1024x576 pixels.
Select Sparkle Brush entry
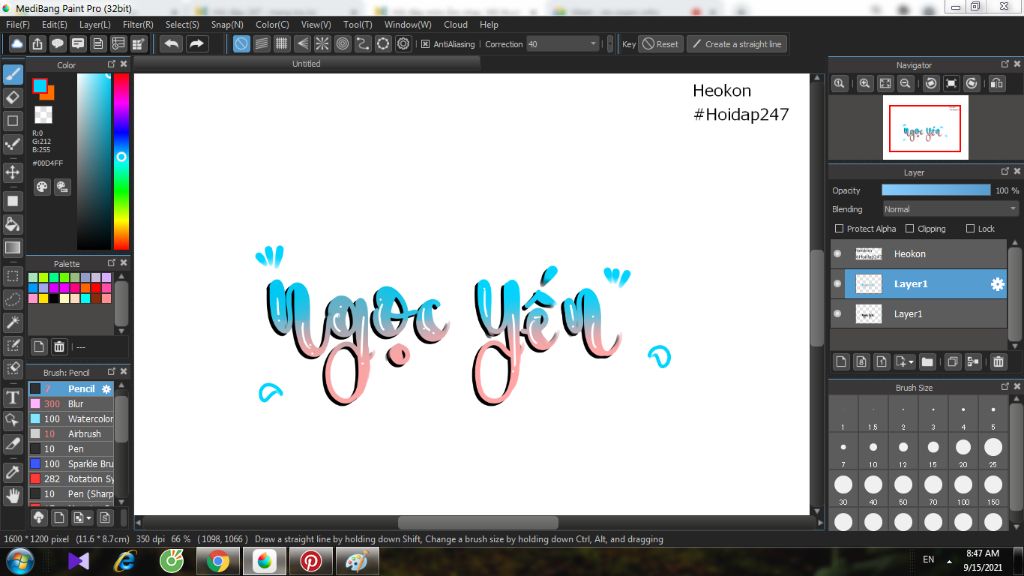click(71, 464)
